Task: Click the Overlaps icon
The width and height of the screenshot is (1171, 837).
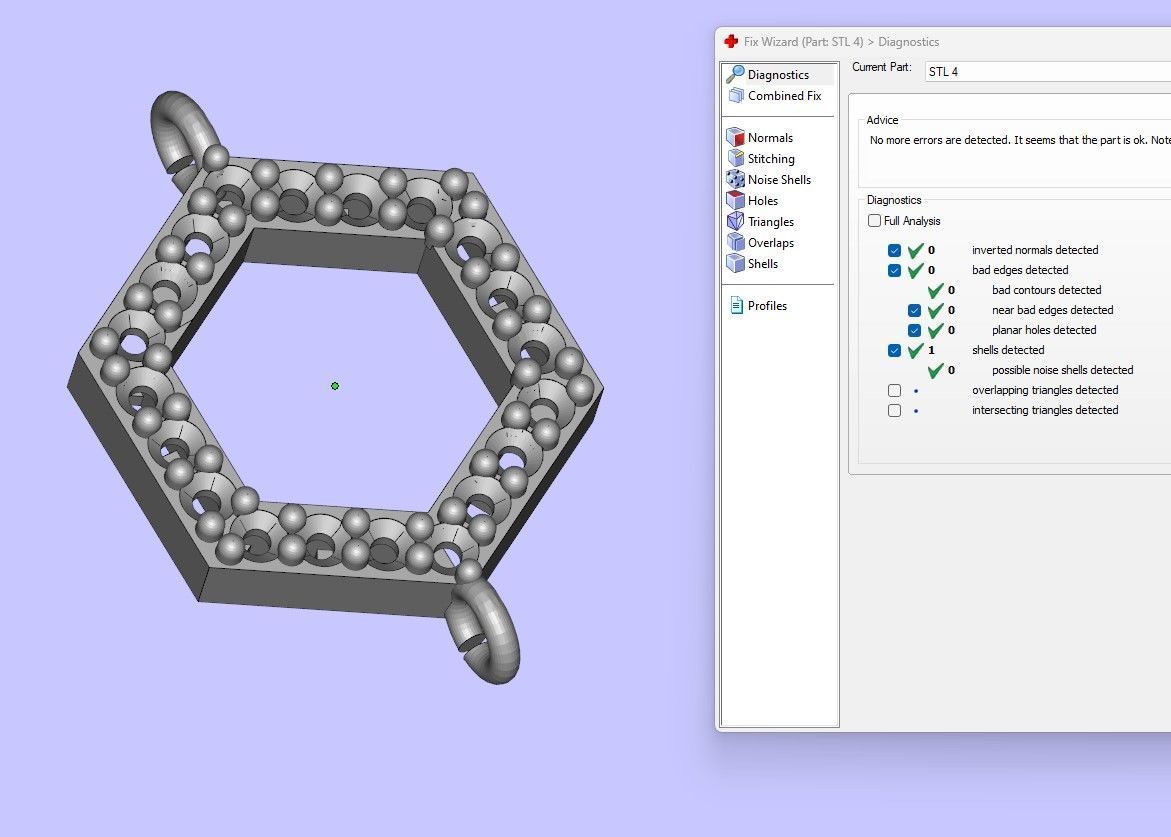Action: (736, 242)
